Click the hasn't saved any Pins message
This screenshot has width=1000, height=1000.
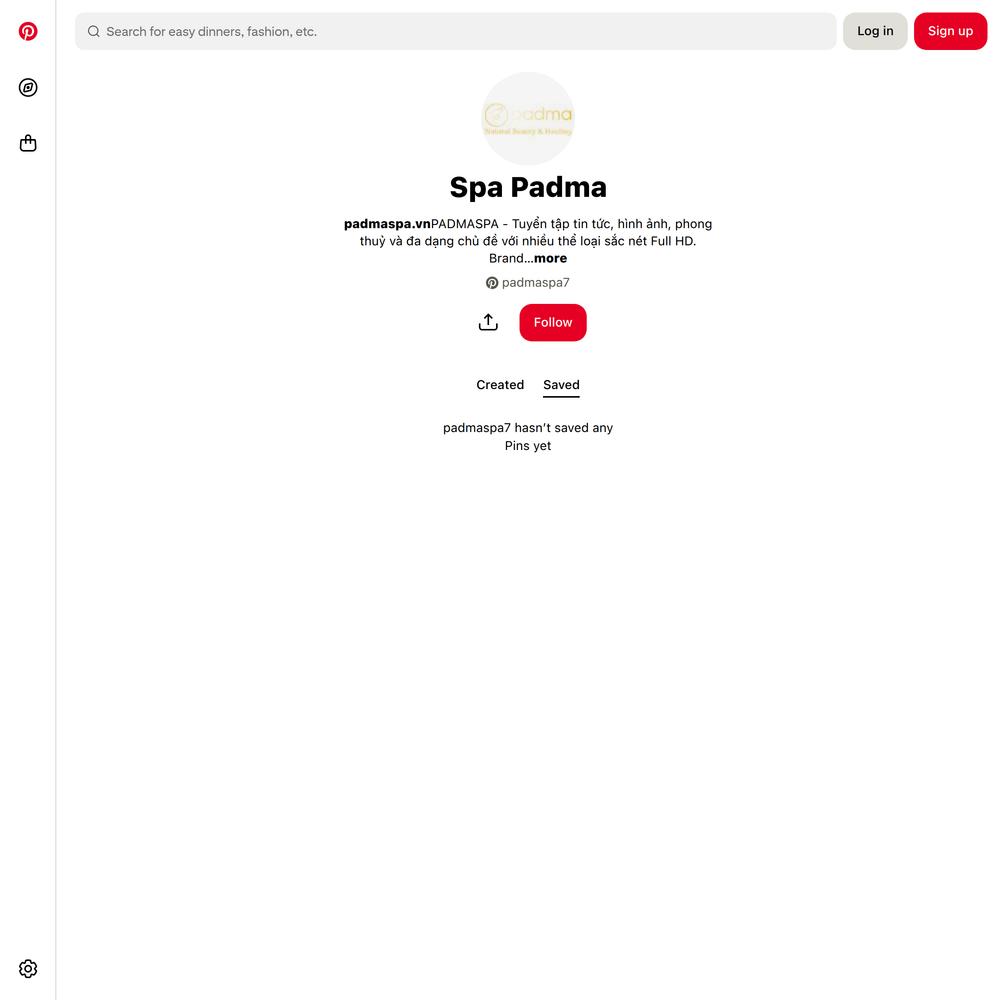[x=528, y=437]
